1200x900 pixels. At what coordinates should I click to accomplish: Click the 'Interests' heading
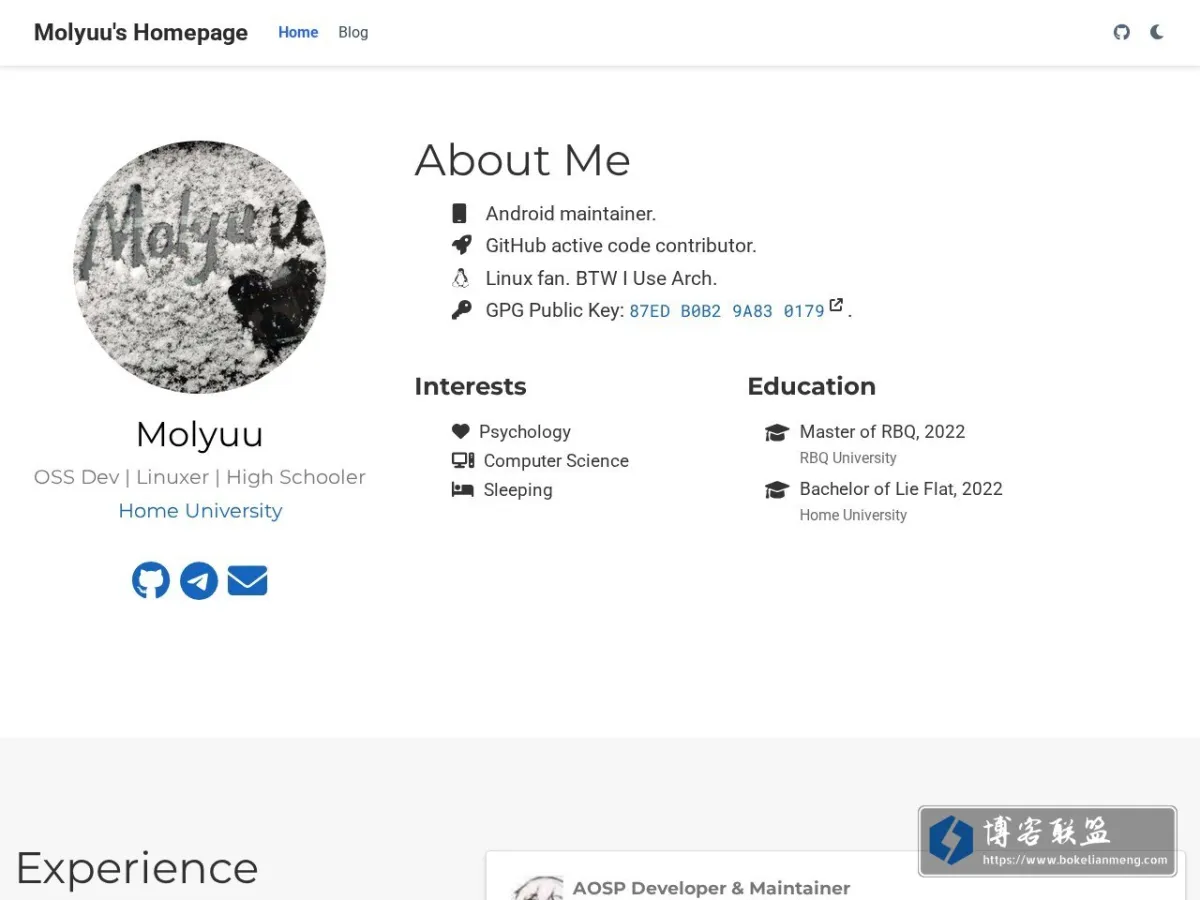click(470, 386)
